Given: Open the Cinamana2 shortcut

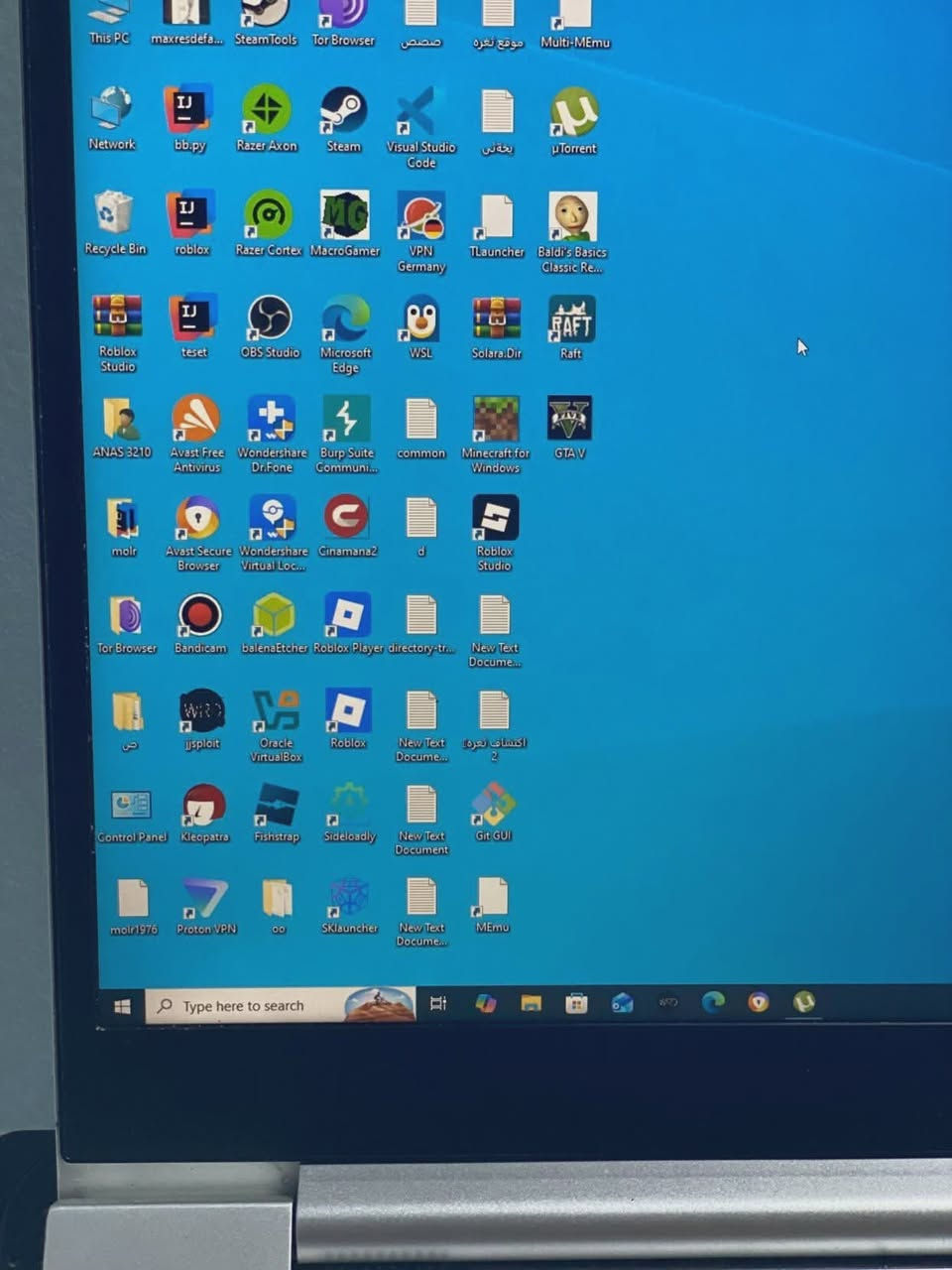Looking at the screenshot, I should (346, 518).
